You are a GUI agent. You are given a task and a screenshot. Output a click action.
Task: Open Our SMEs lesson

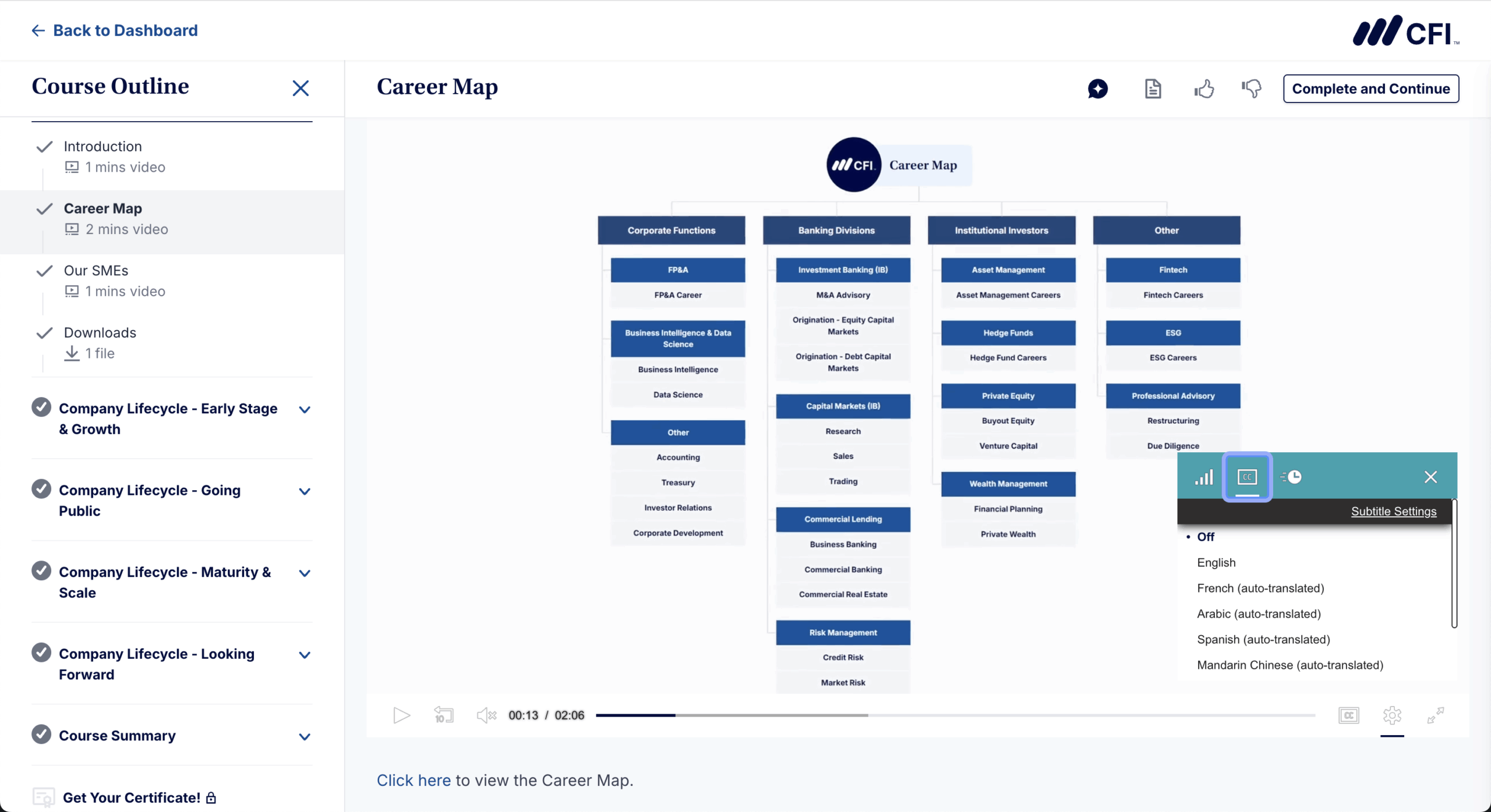[x=96, y=271]
